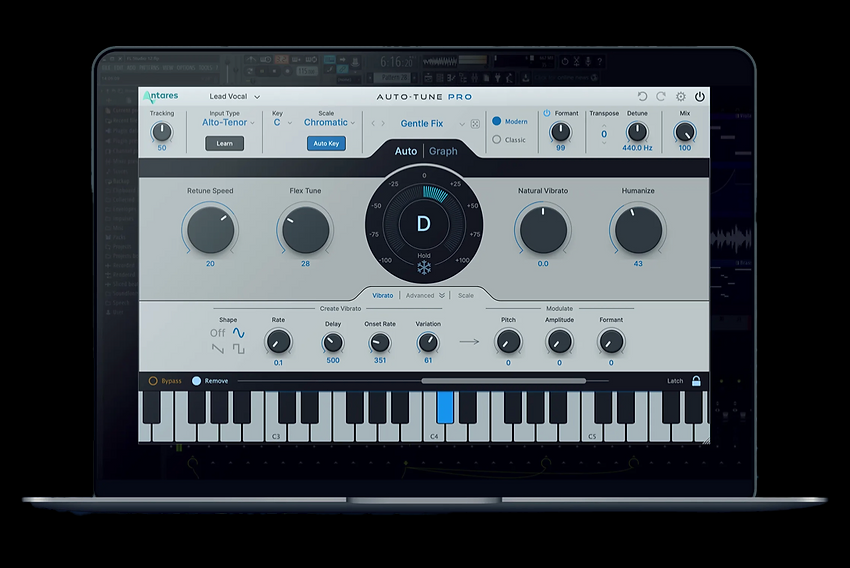Viewport: 850px width, 568px height.
Task: Click the window resize grip corner
Action: click(705, 441)
